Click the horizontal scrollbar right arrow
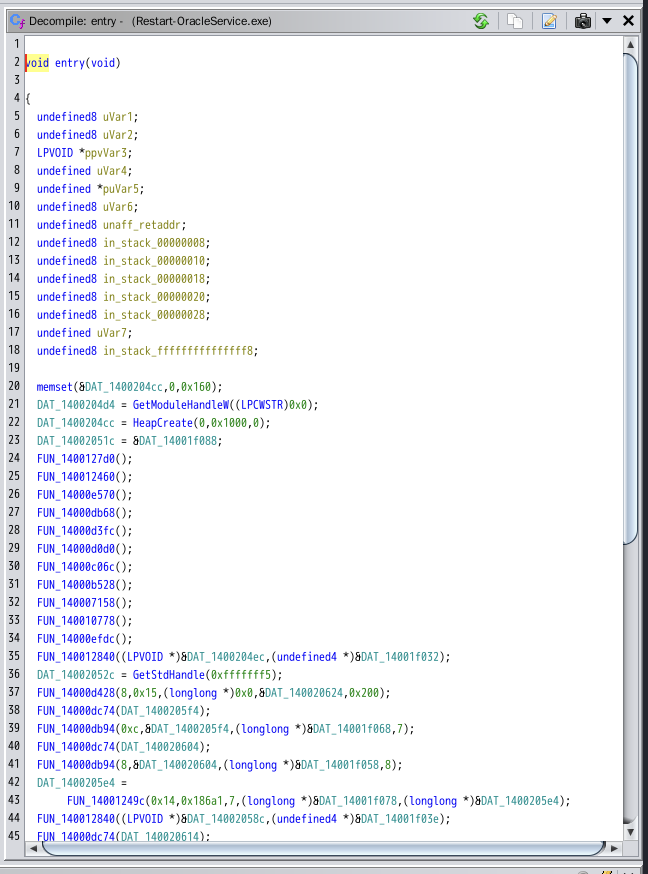Viewport: 648px width, 874px height. pyautogui.click(x=613, y=848)
